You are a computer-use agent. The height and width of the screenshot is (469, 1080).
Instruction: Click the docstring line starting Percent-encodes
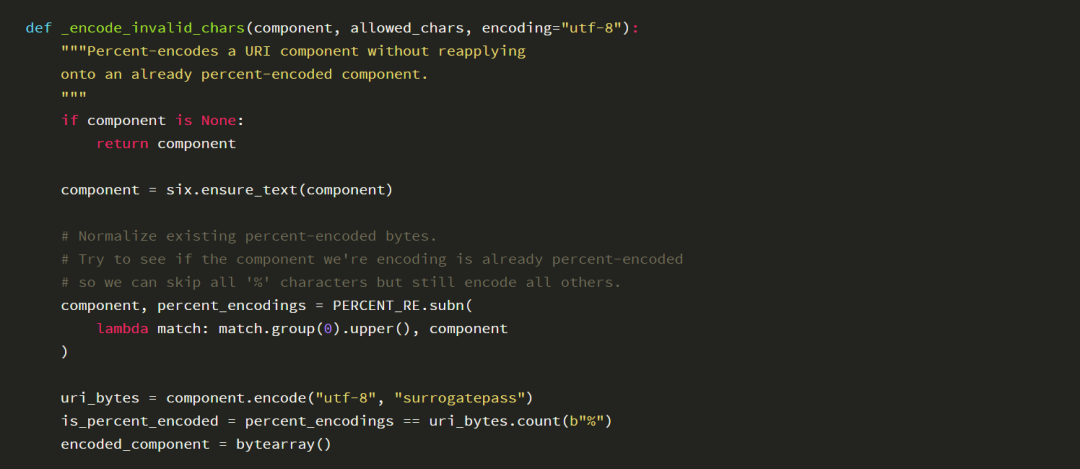[x=293, y=52]
